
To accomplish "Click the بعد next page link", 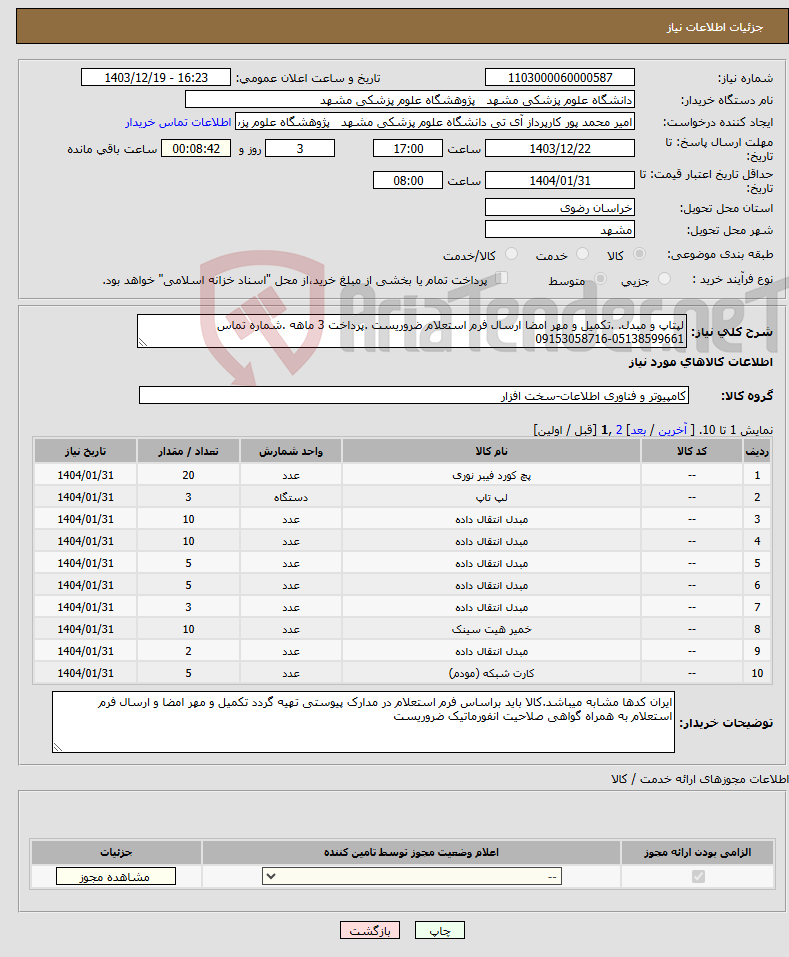I will tap(638, 430).
